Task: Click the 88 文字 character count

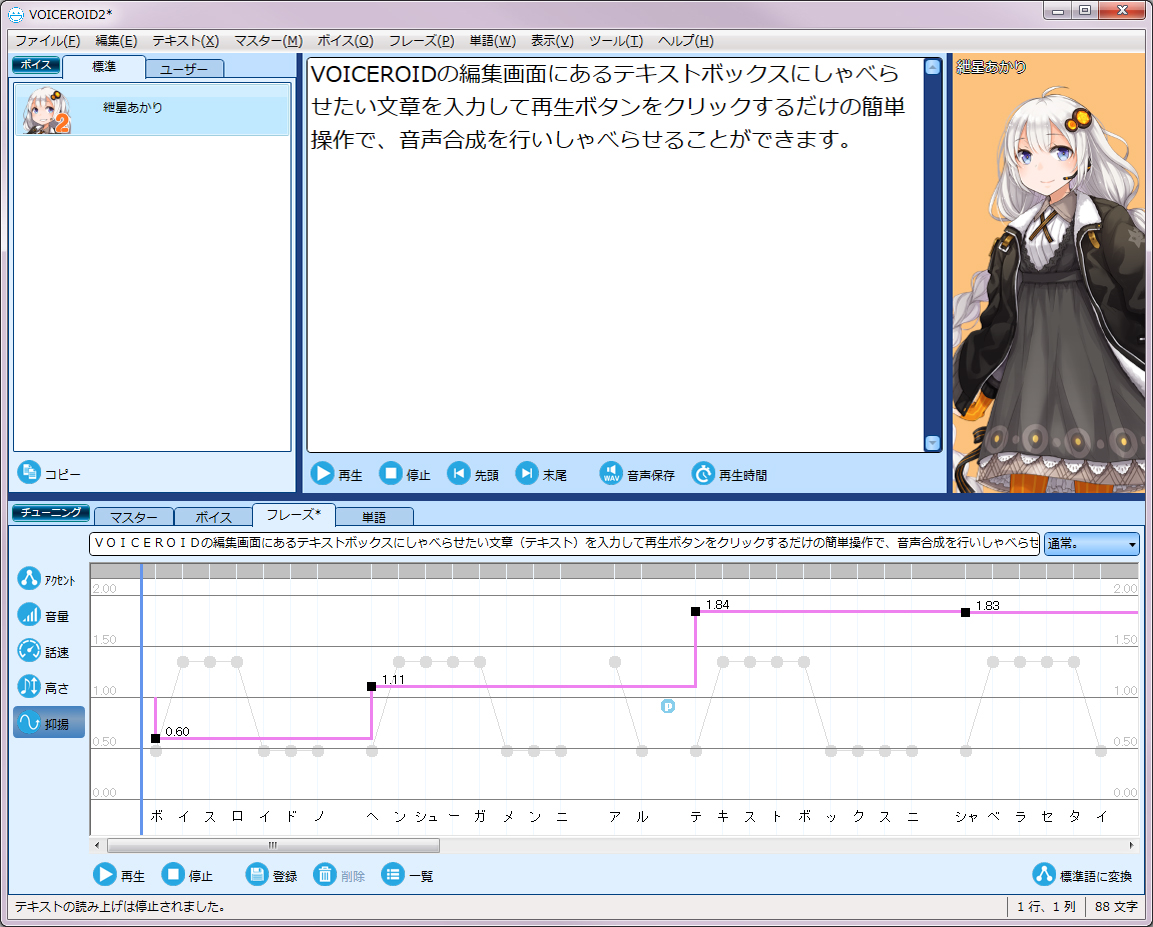Action: point(1115,906)
